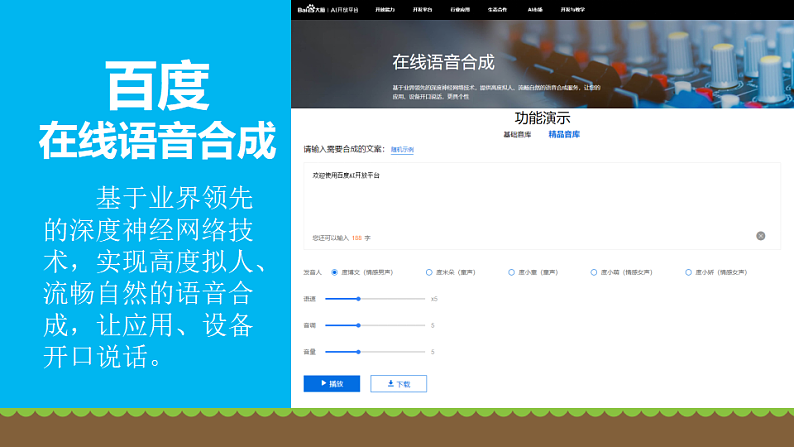Switch to the 基础音库 tab
Viewport: 794px width, 447px height.
[x=517, y=134]
